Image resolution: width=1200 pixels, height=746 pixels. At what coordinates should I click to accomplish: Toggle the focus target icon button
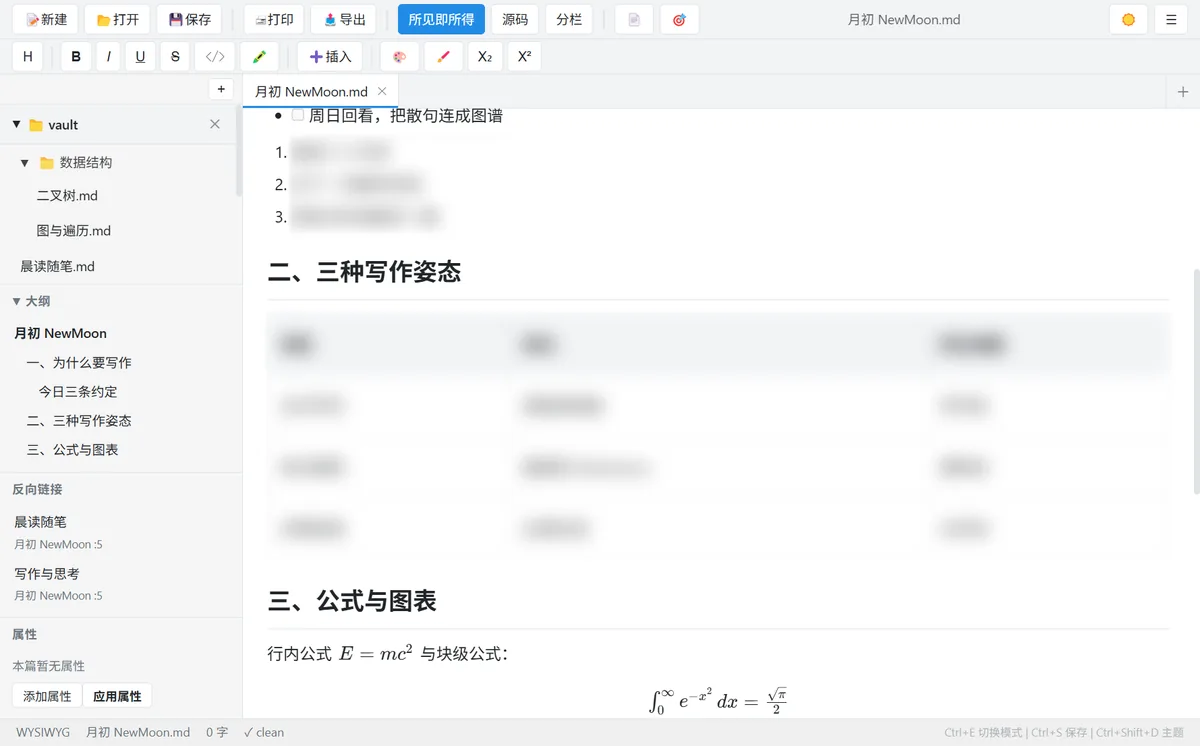679,19
